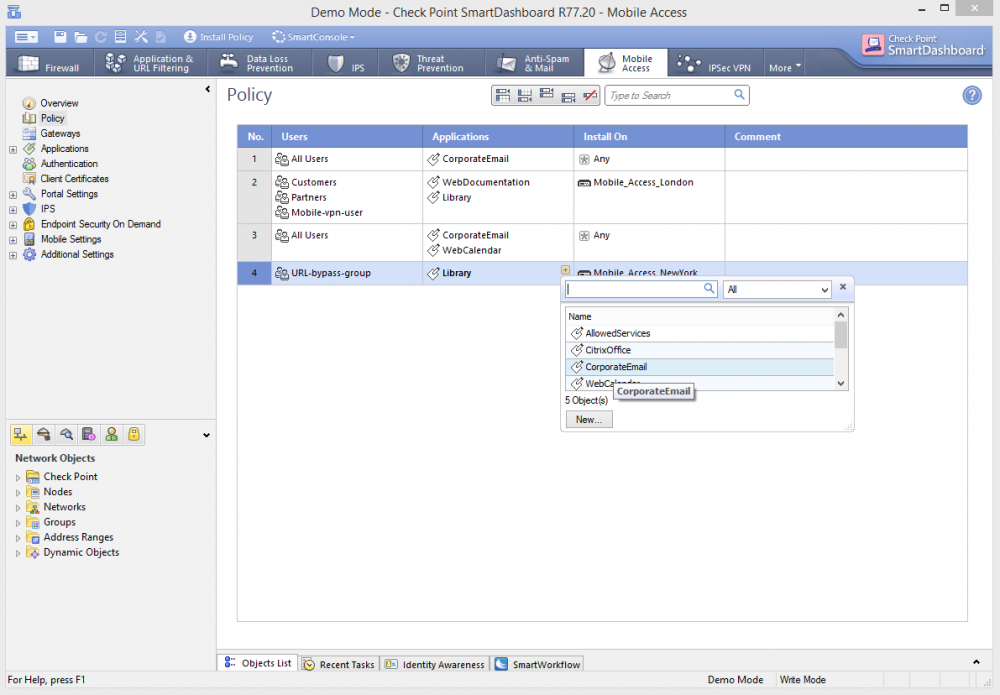Viewport: 1000px width, 695px height.
Task: Select Gateways in the navigation tree
Action: click(60, 133)
